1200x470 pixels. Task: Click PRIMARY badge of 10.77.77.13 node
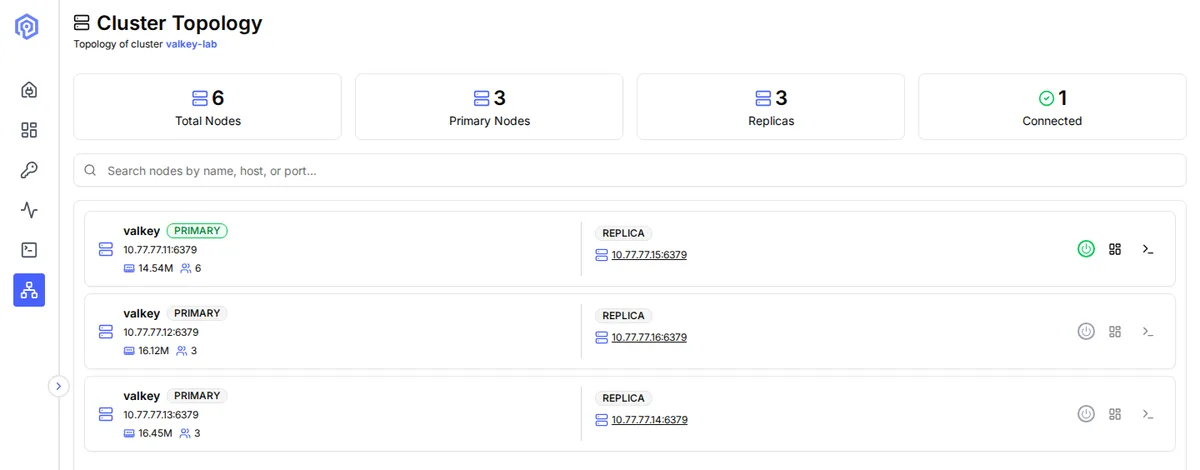click(197, 395)
